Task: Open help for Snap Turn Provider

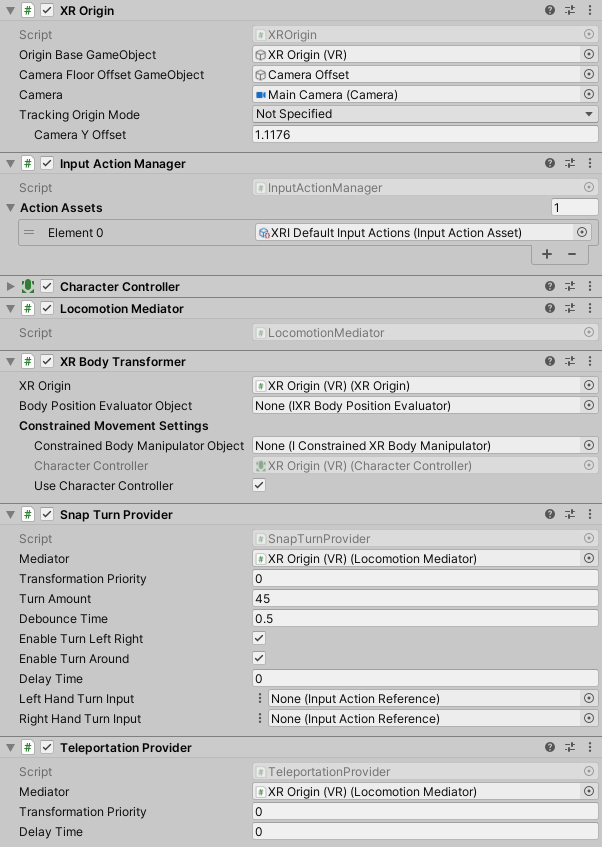Action: (x=549, y=514)
